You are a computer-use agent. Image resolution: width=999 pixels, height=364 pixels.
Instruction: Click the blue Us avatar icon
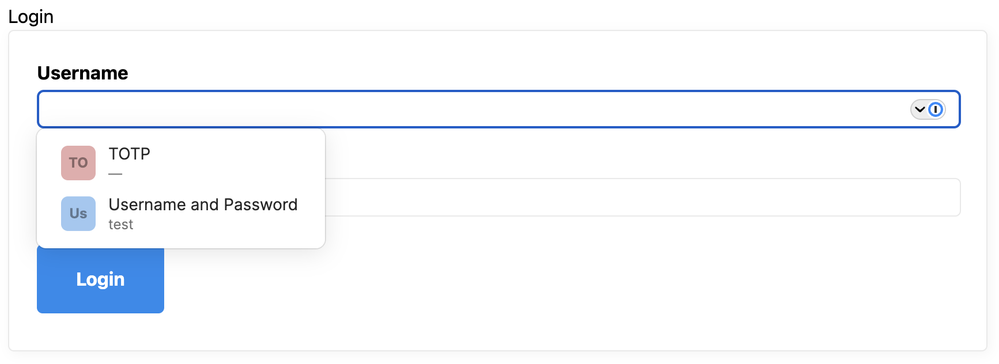pos(78,214)
